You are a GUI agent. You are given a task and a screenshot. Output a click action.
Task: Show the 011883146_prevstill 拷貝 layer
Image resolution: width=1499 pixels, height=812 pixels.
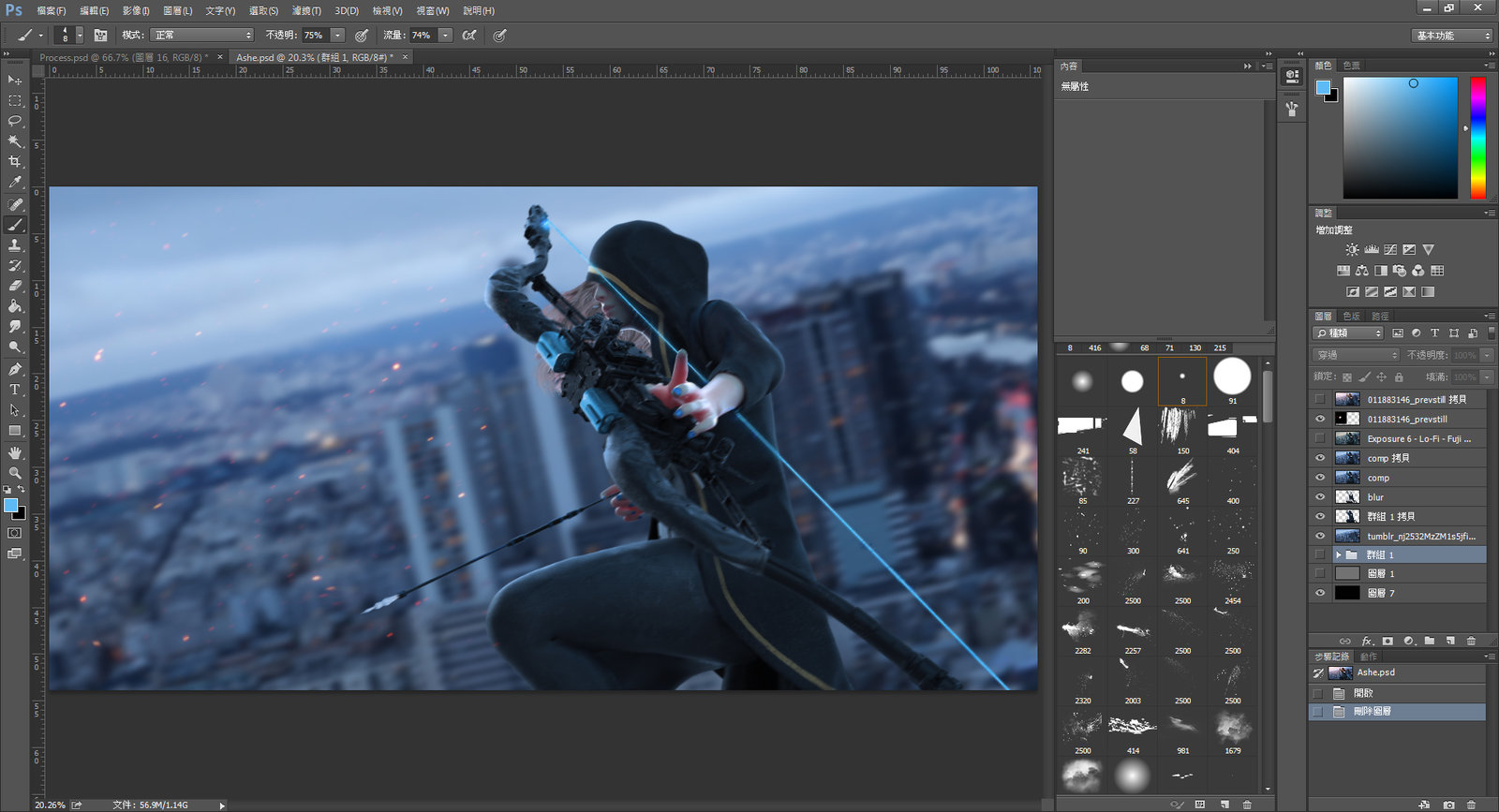[1320, 400]
